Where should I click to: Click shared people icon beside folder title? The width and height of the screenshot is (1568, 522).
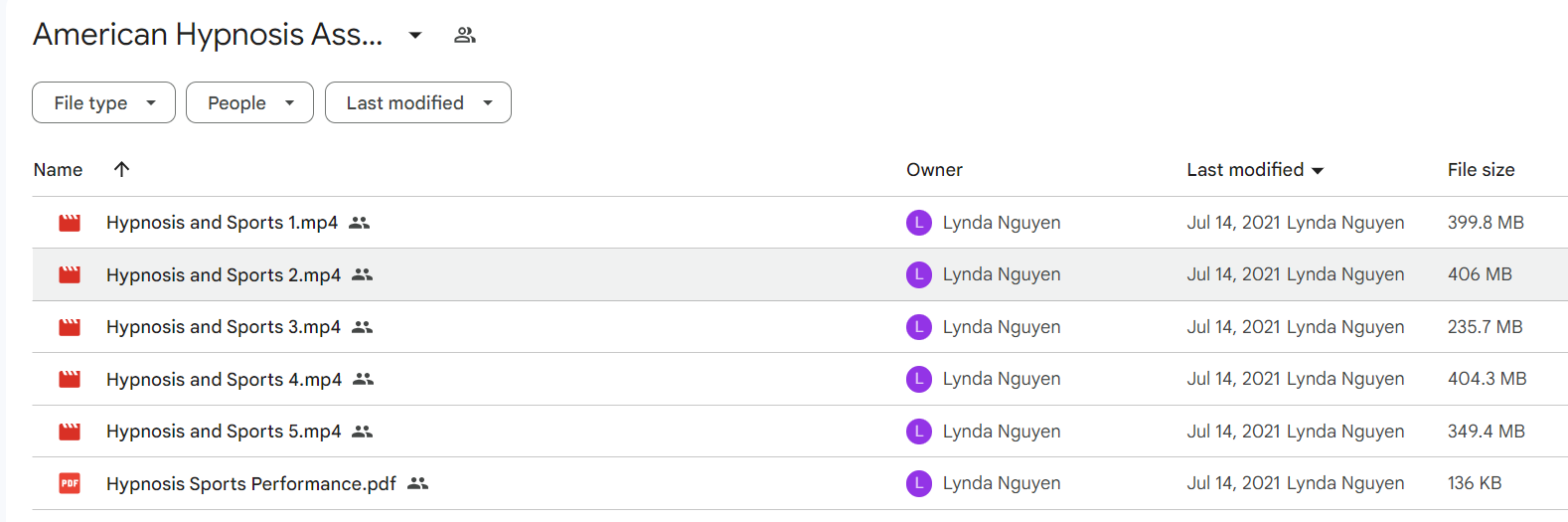tap(465, 36)
